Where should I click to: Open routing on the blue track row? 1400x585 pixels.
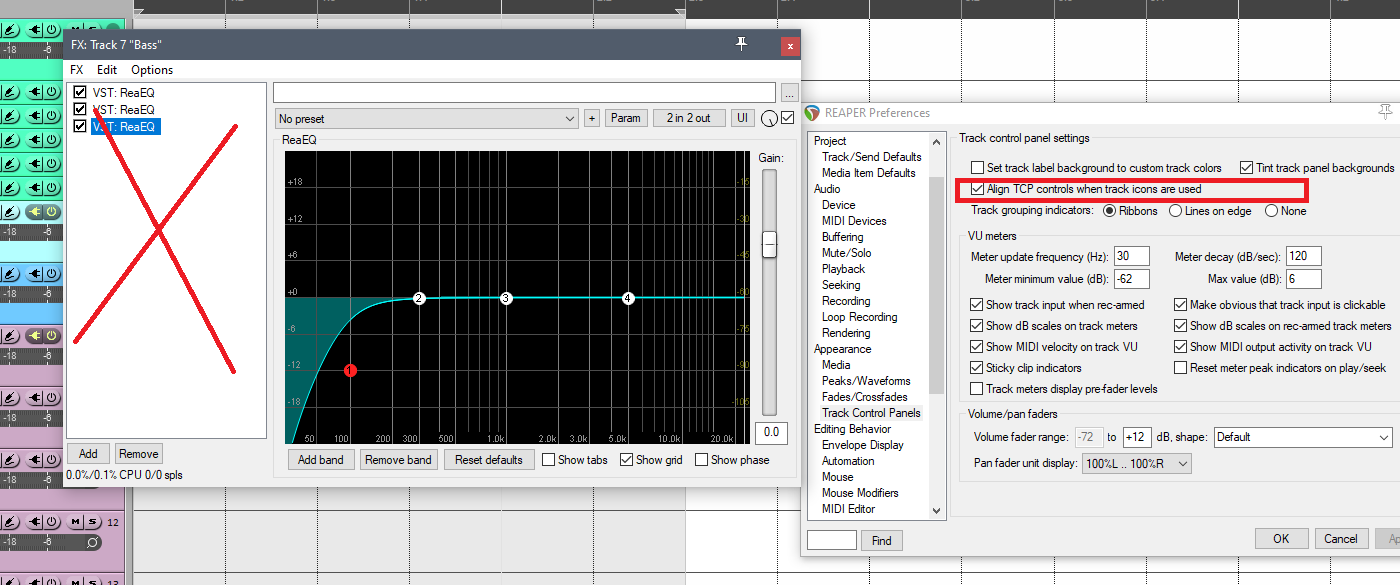34,274
